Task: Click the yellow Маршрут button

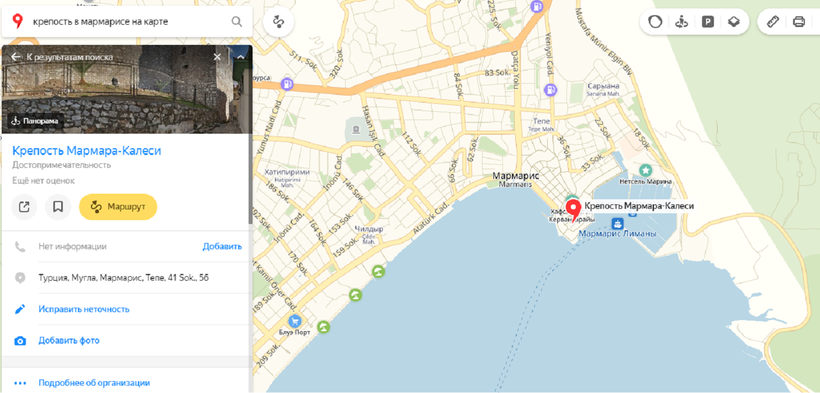Action: 118,207
